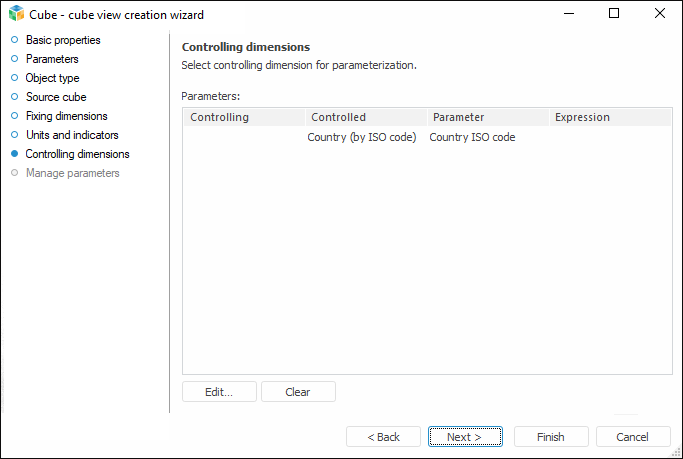Open the Parameters wizard step
This screenshot has width=683, height=459.
click(52, 59)
